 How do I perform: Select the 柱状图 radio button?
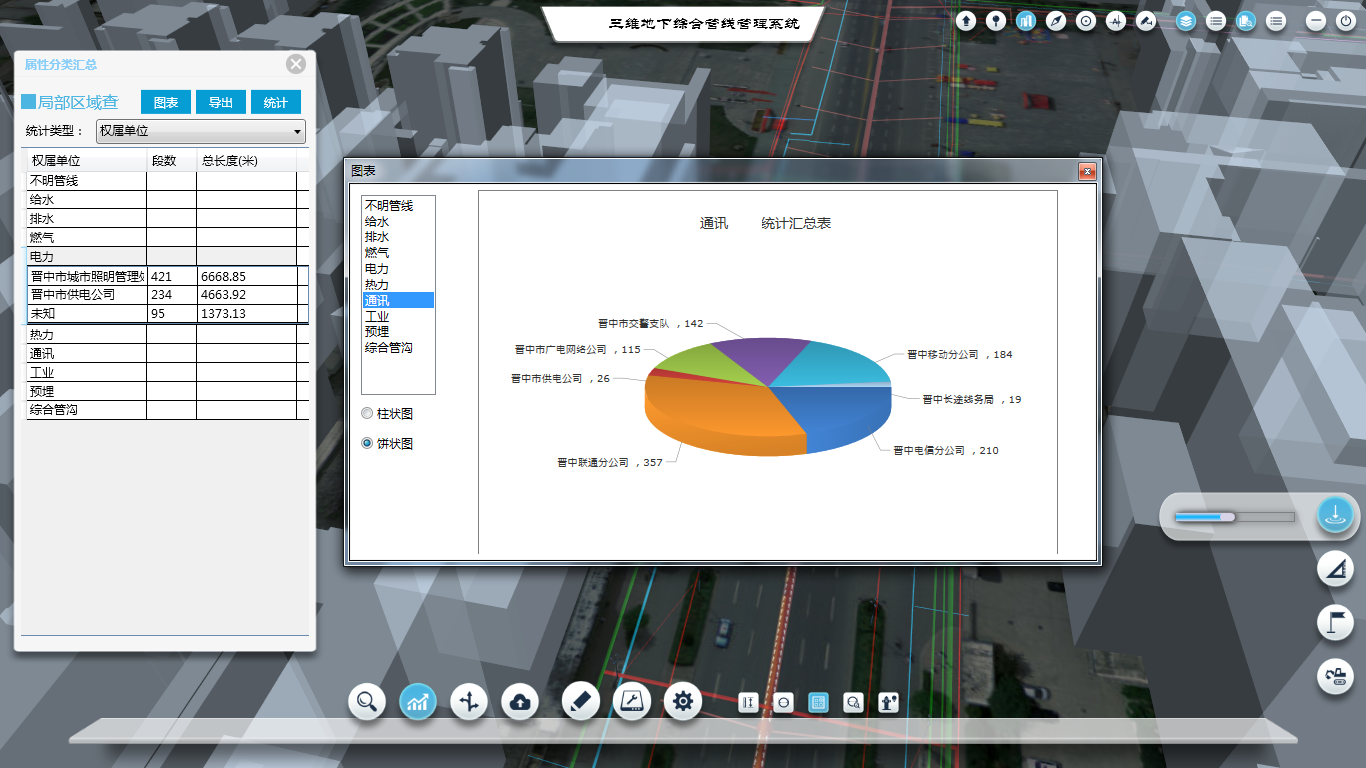point(367,414)
